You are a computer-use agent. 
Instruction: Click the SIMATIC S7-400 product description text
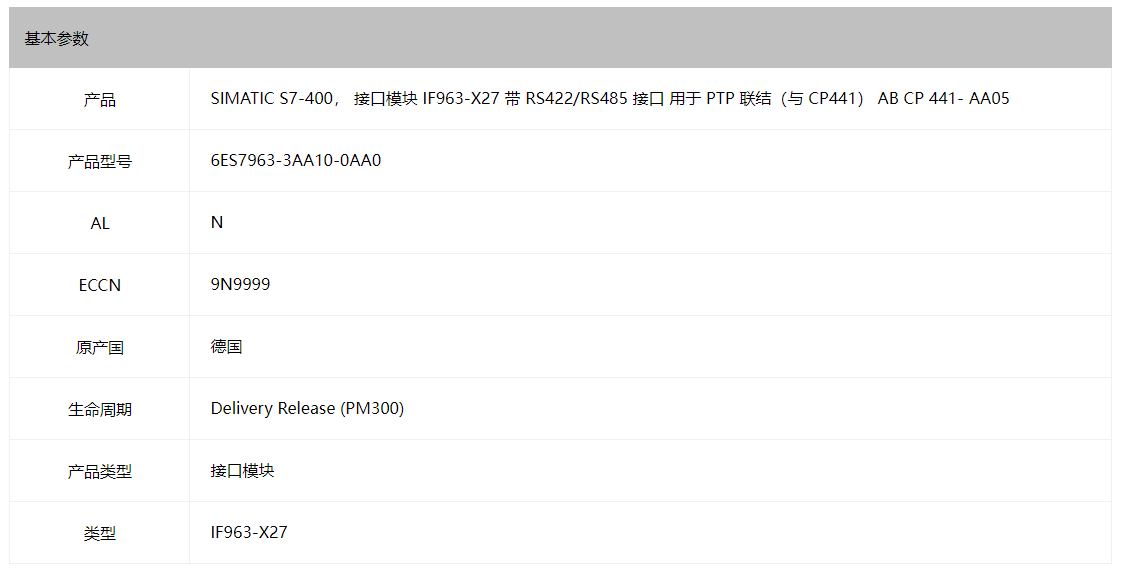[x=610, y=99]
